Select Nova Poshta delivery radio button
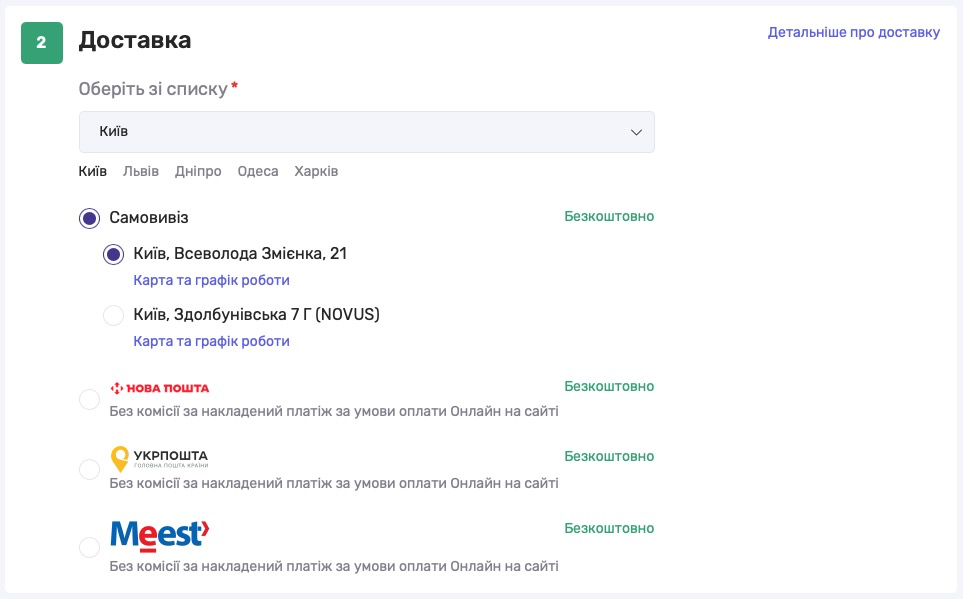 click(x=90, y=400)
